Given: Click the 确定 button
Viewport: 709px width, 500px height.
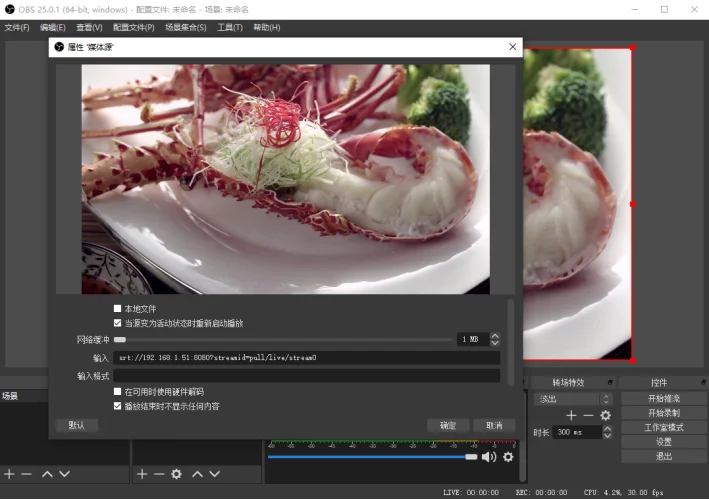Looking at the screenshot, I should click(448, 425).
